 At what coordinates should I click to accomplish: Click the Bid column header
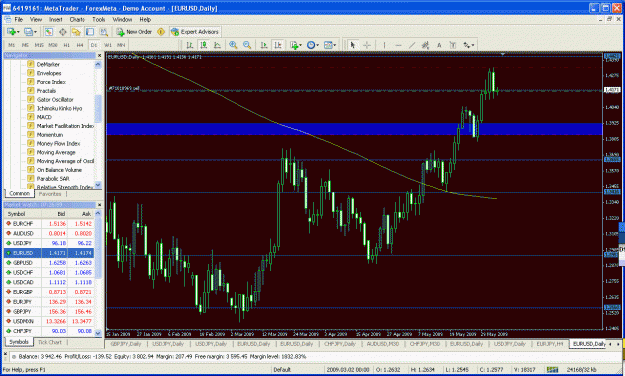[x=55, y=214]
